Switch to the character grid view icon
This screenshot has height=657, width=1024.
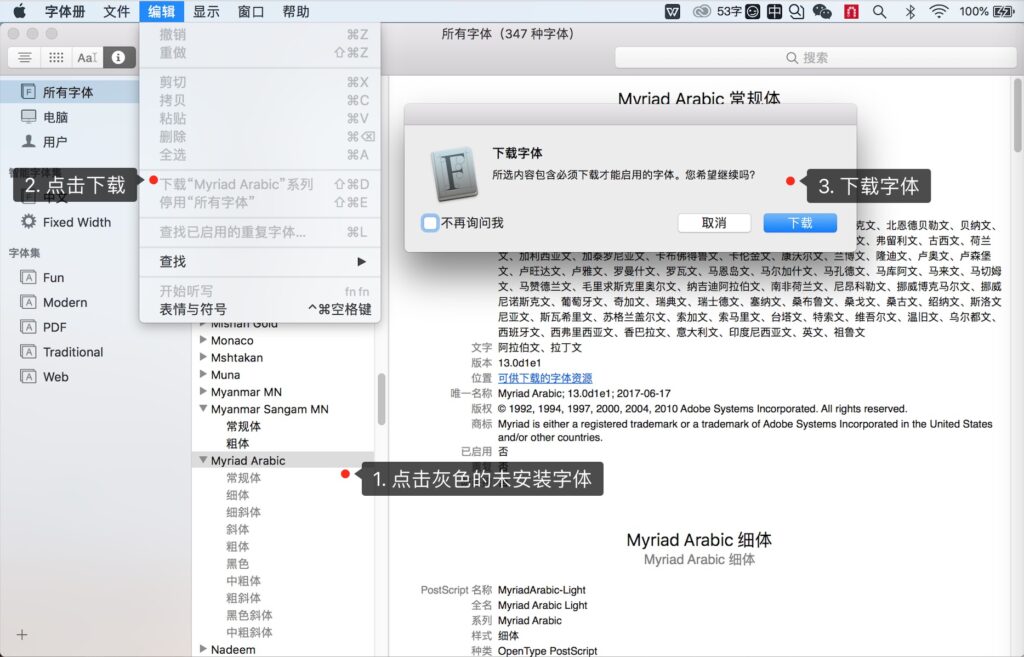(x=56, y=57)
